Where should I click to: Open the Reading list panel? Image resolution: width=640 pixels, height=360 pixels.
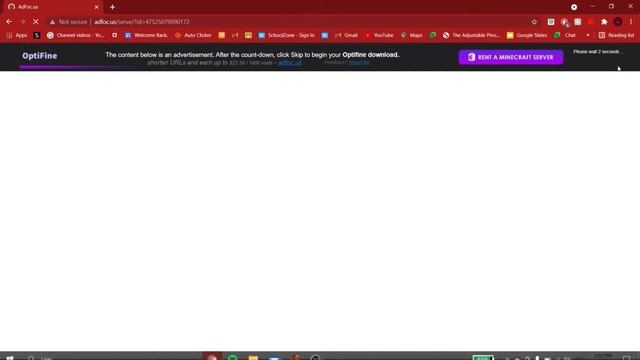(616, 36)
